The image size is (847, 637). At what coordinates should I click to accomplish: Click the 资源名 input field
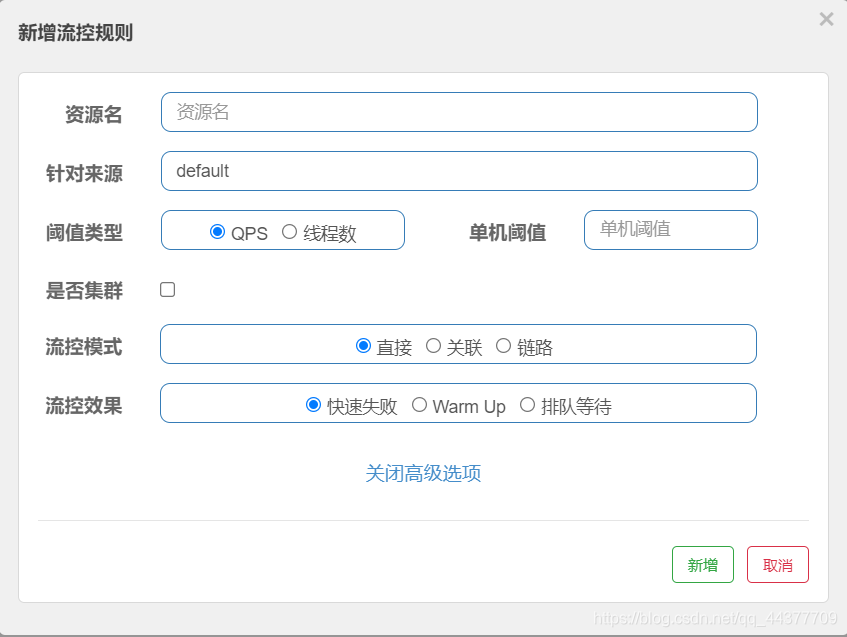tap(459, 112)
